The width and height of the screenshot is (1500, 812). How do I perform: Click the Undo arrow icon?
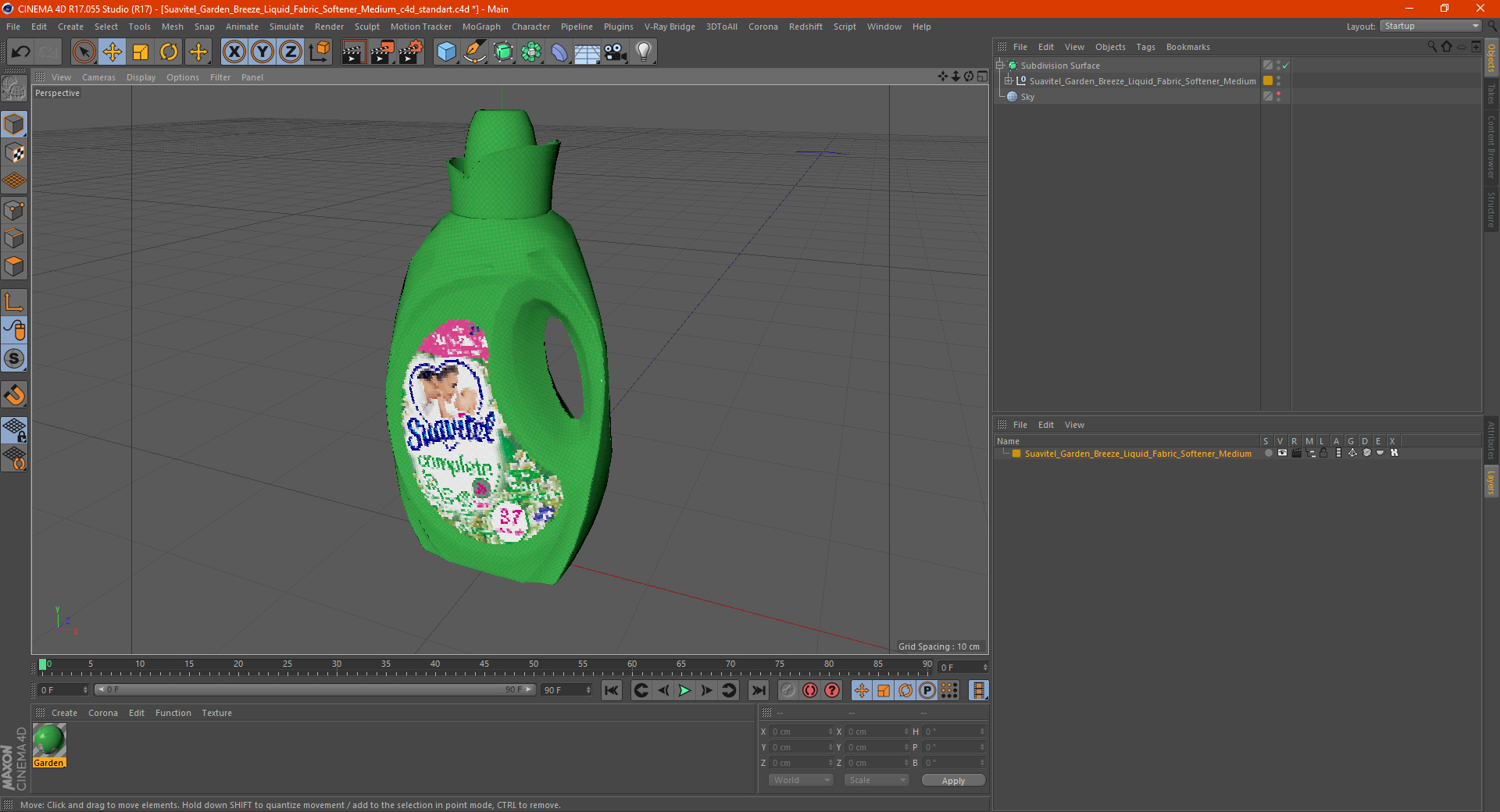pos(21,52)
